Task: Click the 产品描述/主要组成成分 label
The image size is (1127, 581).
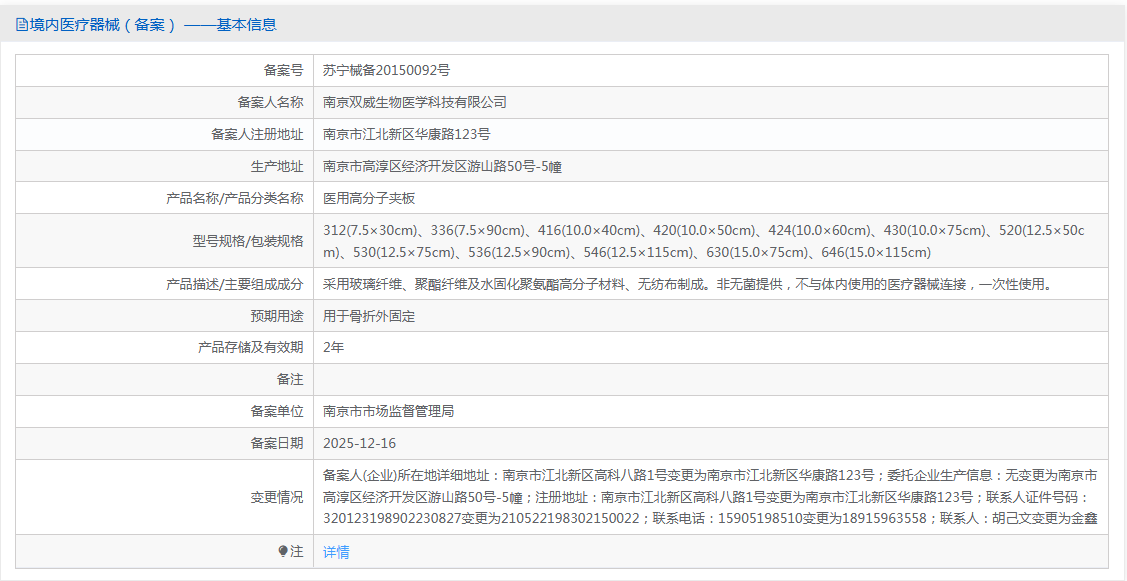Action: (x=234, y=284)
